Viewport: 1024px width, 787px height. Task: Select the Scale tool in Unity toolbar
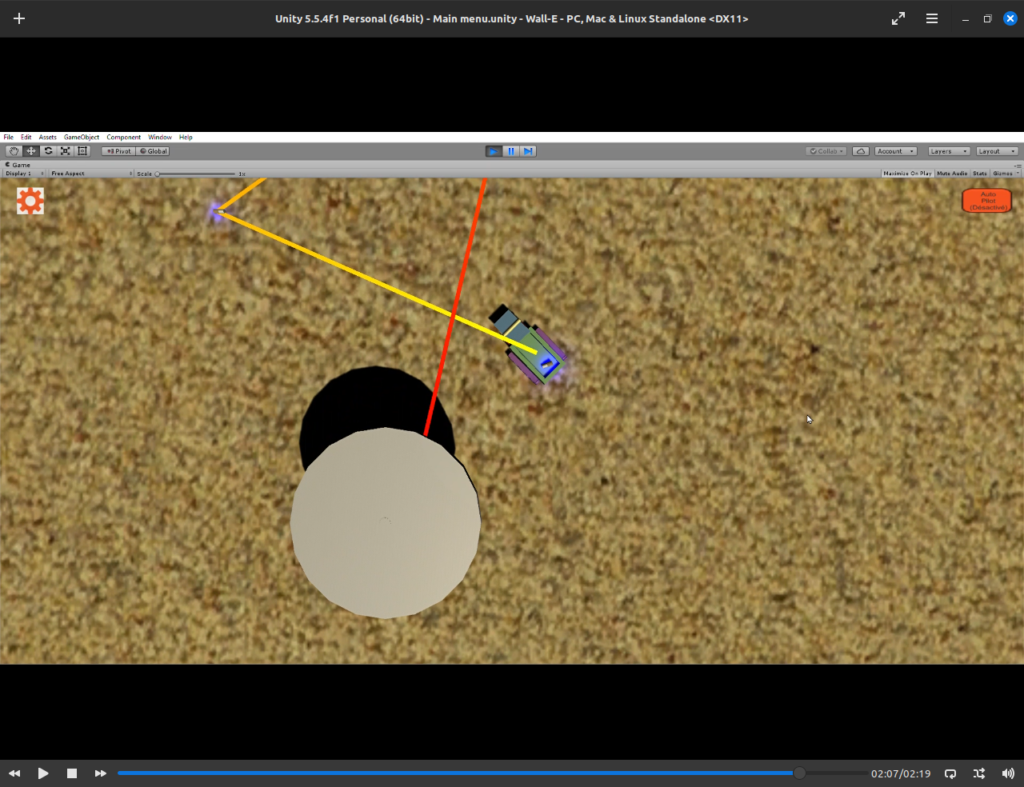pos(65,151)
